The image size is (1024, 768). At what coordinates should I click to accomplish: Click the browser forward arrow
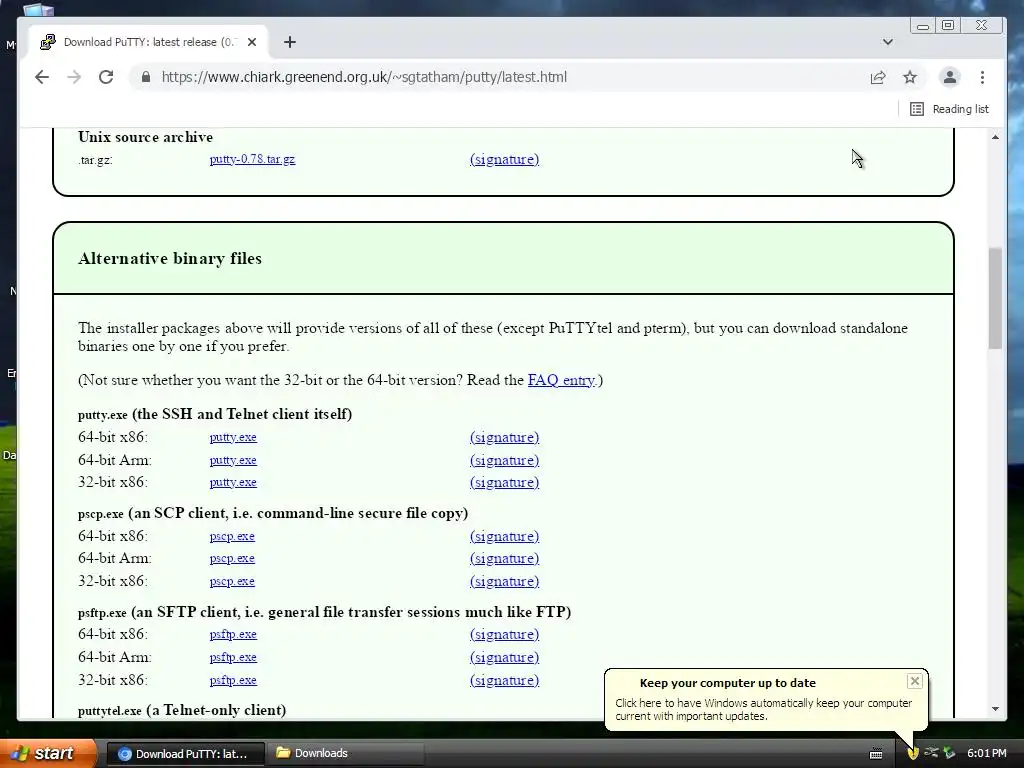coord(74,77)
